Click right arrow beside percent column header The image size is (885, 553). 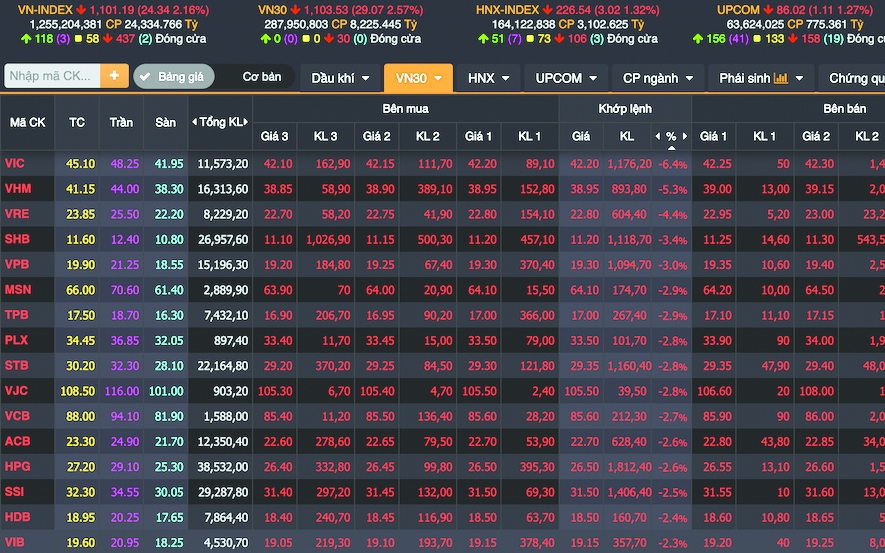[x=684, y=136]
